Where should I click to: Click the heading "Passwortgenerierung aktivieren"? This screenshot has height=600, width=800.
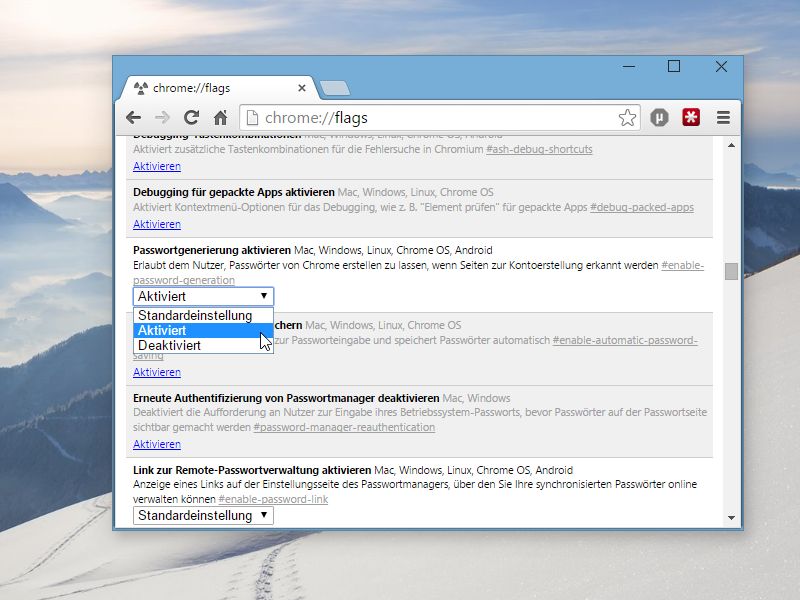(212, 250)
